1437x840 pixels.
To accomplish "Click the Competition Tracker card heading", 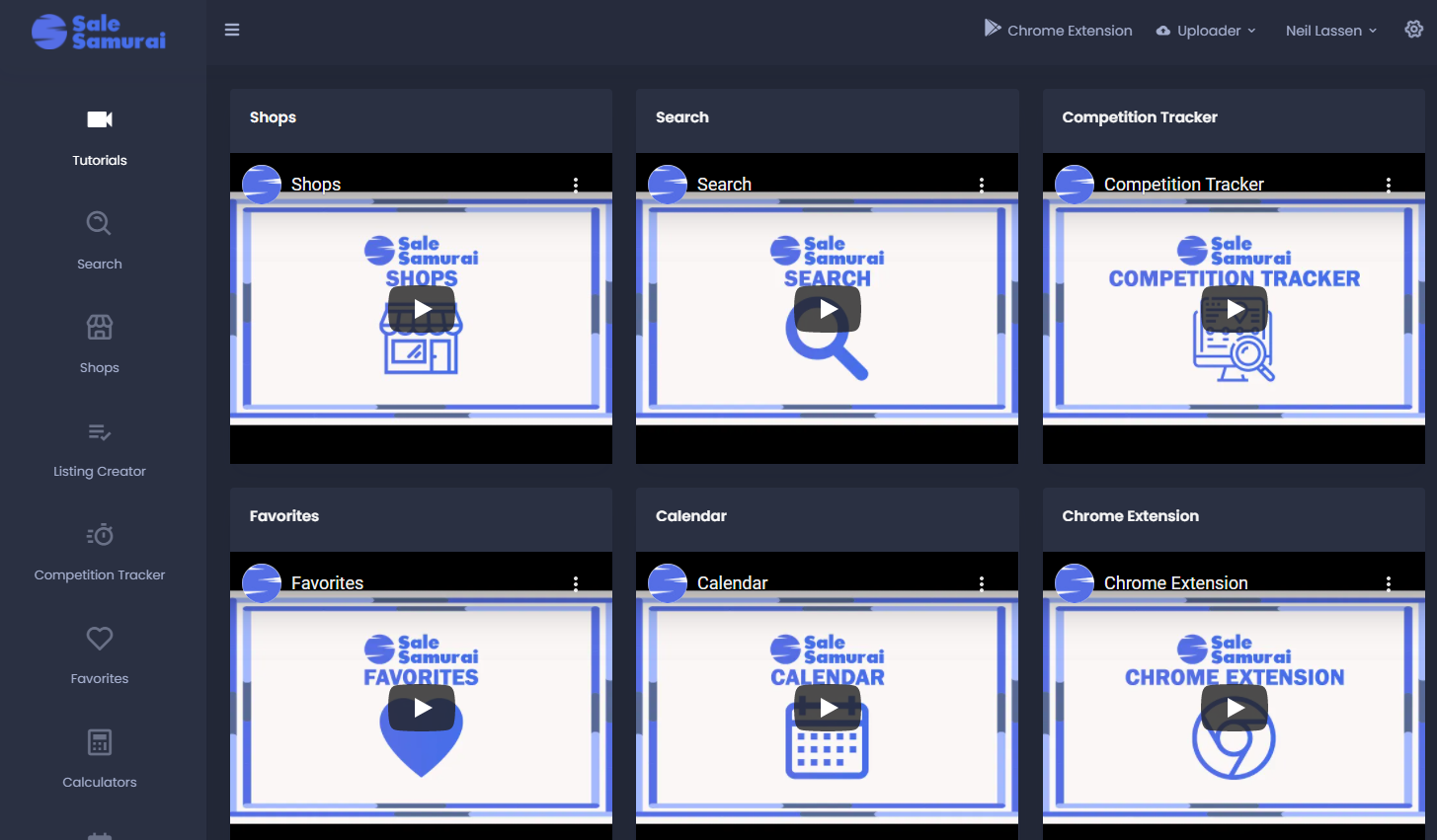I will (x=1140, y=117).
